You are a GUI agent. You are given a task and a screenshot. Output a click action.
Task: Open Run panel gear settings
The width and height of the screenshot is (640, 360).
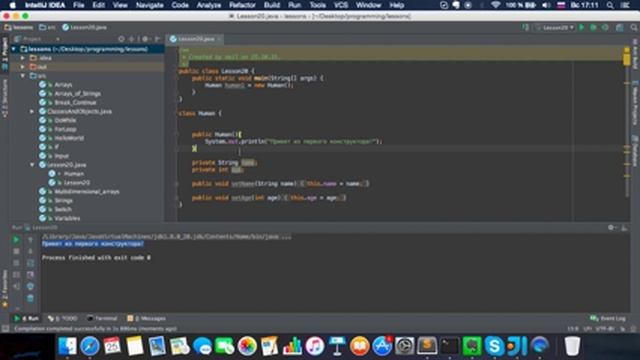point(611,228)
